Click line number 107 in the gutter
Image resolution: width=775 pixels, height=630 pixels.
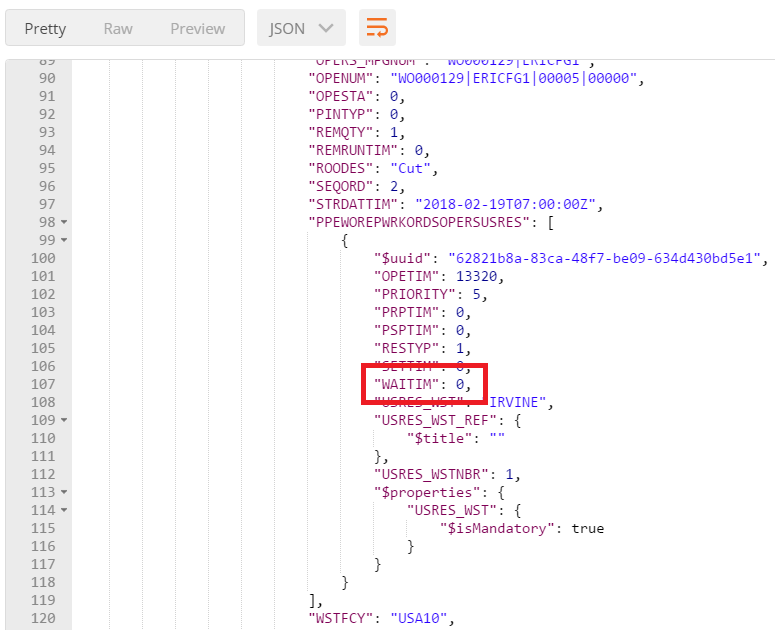click(x=43, y=384)
